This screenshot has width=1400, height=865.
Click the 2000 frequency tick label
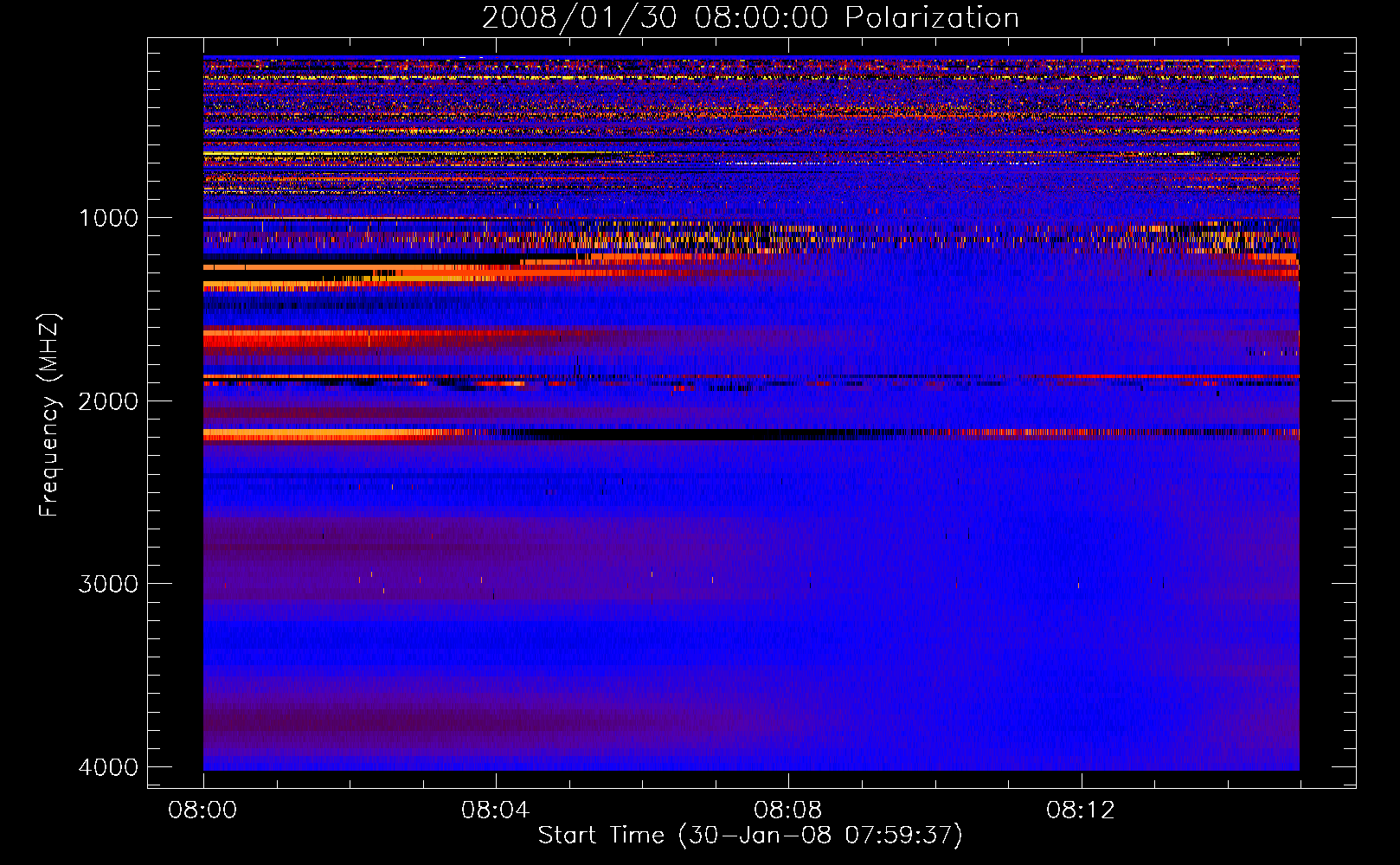coord(109,400)
